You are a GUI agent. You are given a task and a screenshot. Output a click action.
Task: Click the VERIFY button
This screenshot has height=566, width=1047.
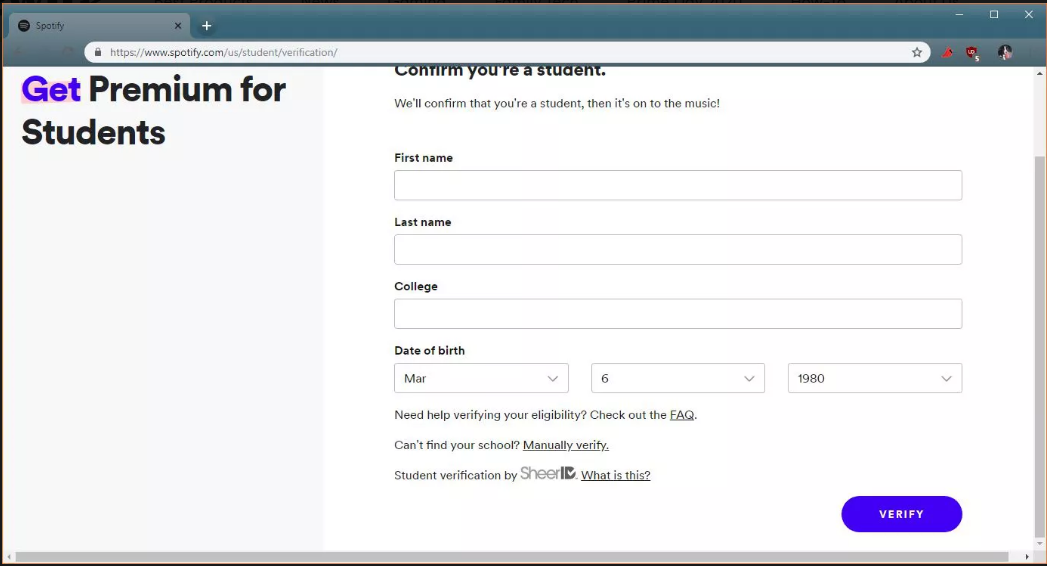901,514
